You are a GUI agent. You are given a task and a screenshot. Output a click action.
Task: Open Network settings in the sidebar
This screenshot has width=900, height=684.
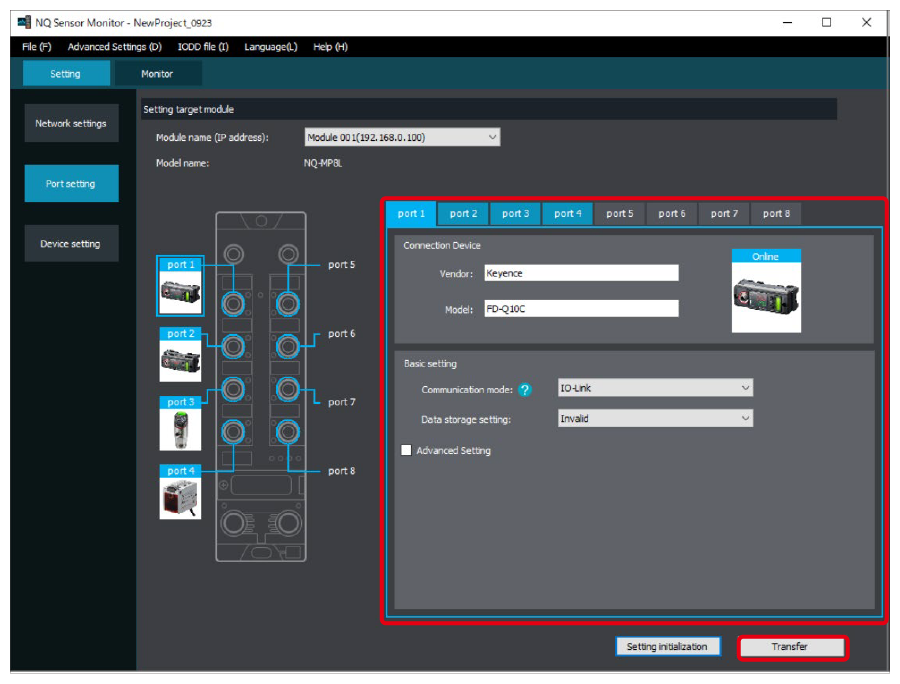click(71, 124)
